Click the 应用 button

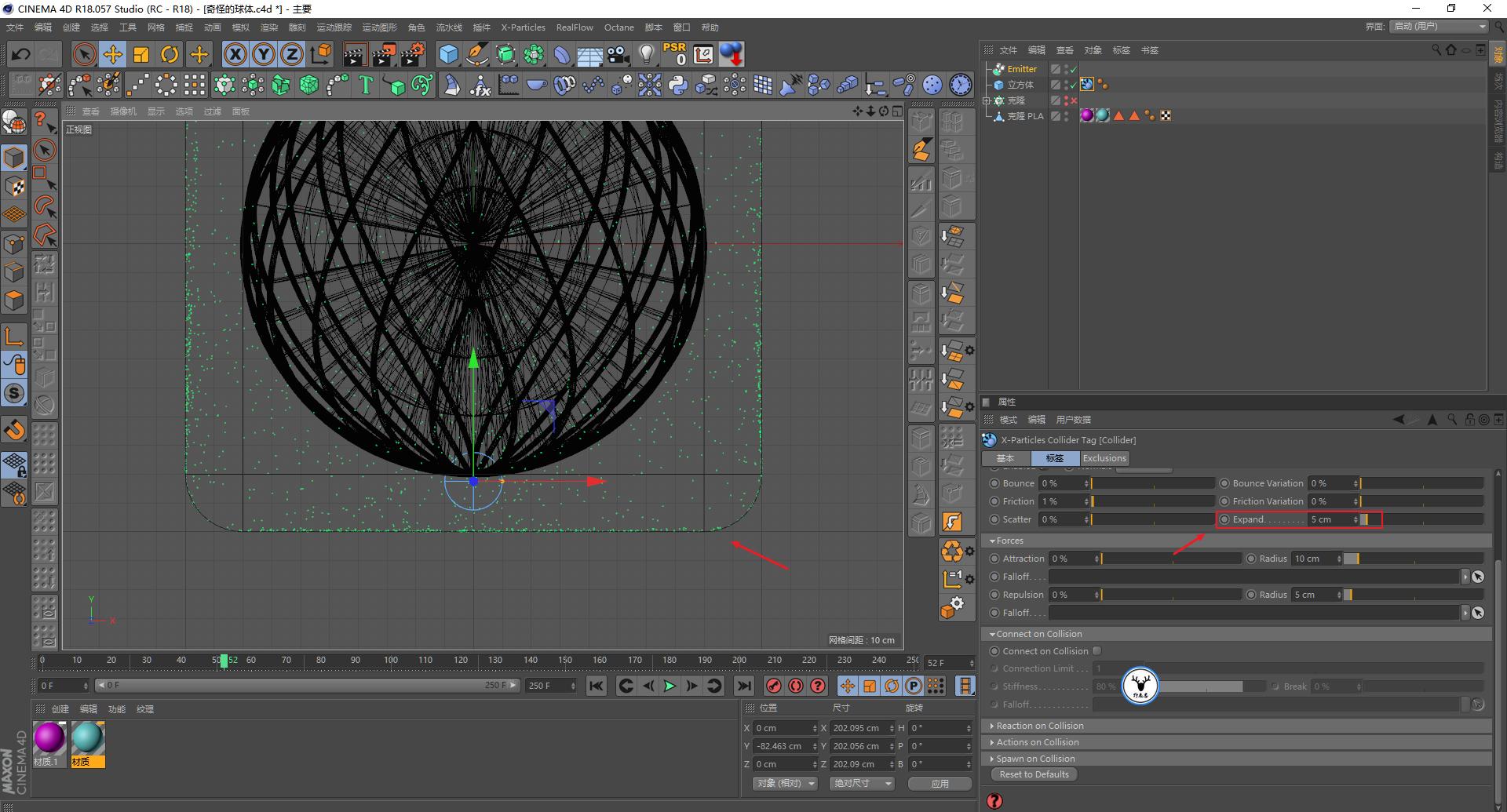[939, 783]
